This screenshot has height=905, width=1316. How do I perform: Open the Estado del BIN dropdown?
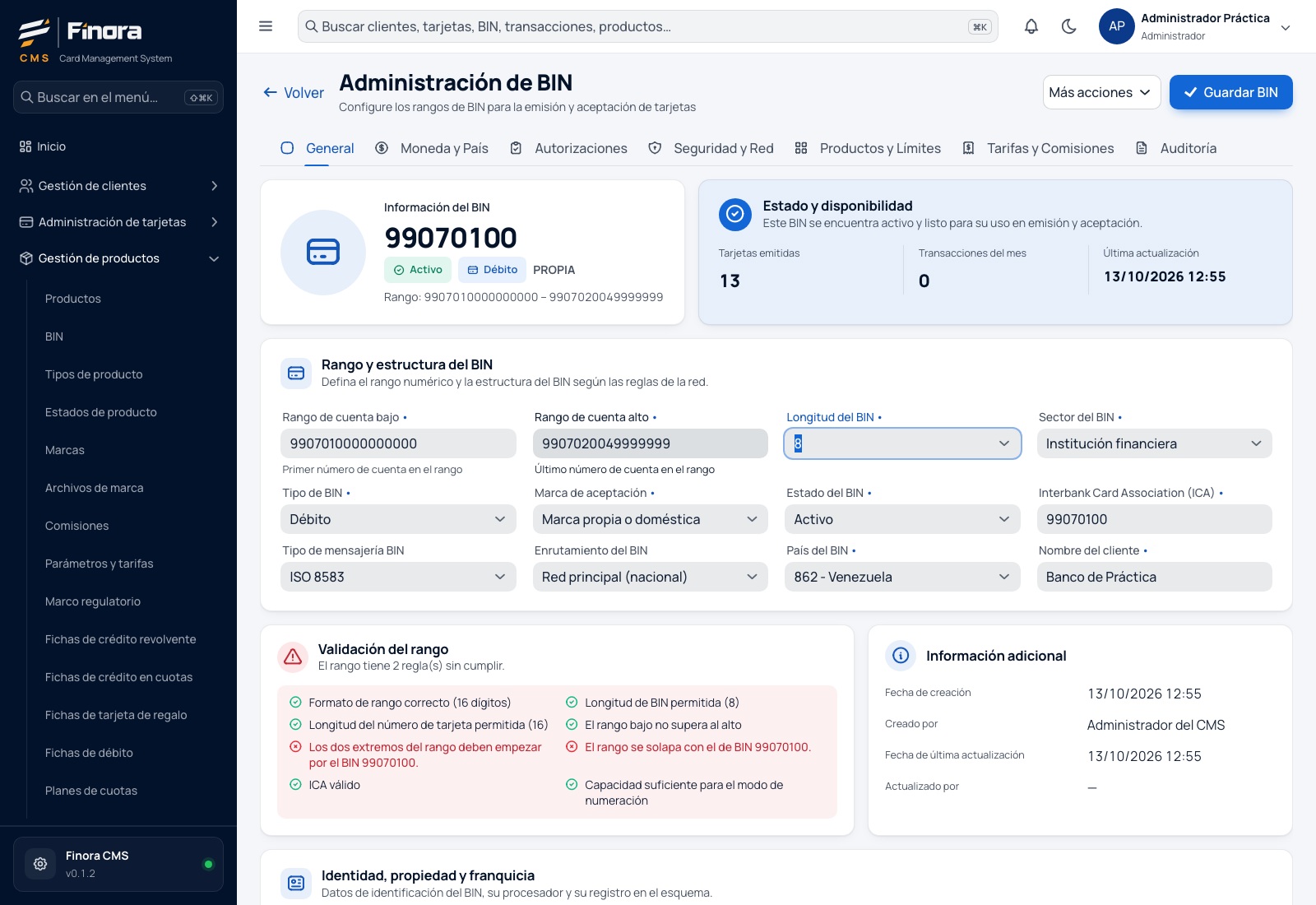click(x=902, y=519)
